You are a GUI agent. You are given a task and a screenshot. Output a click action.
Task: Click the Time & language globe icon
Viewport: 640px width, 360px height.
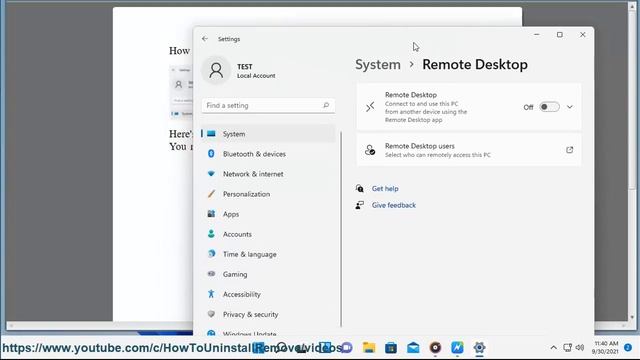click(211, 253)
